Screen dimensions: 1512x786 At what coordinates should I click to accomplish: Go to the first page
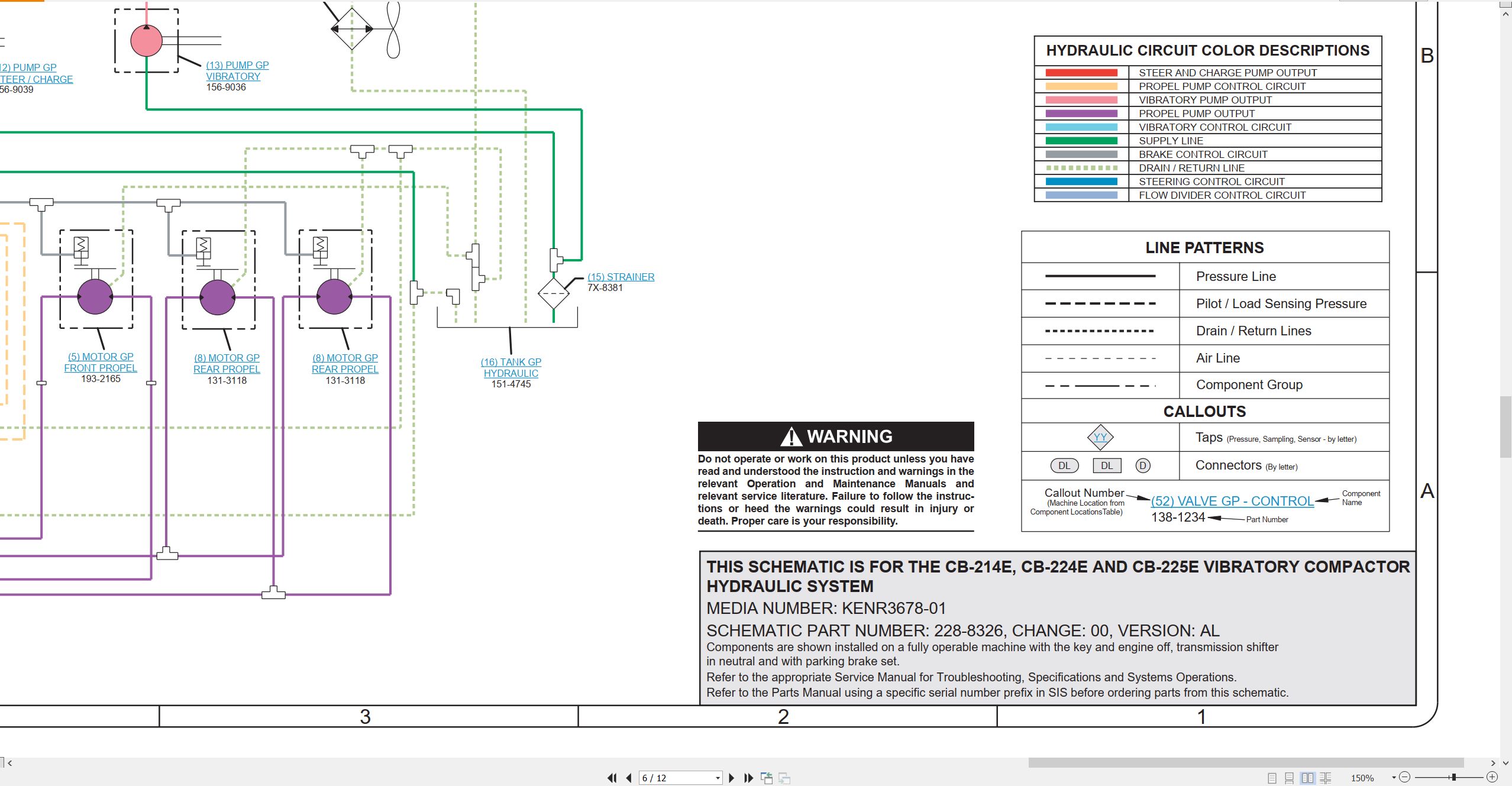pyautogui.click(x=612, y=778)
